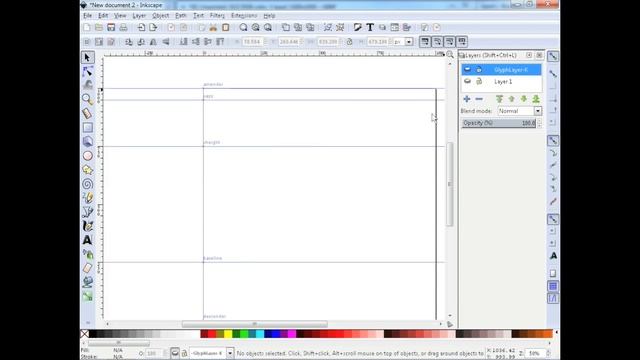The height and width of the screenshot is (360, 640).
Task: Select the Node edit tool
Action: (x=87, y=71)
